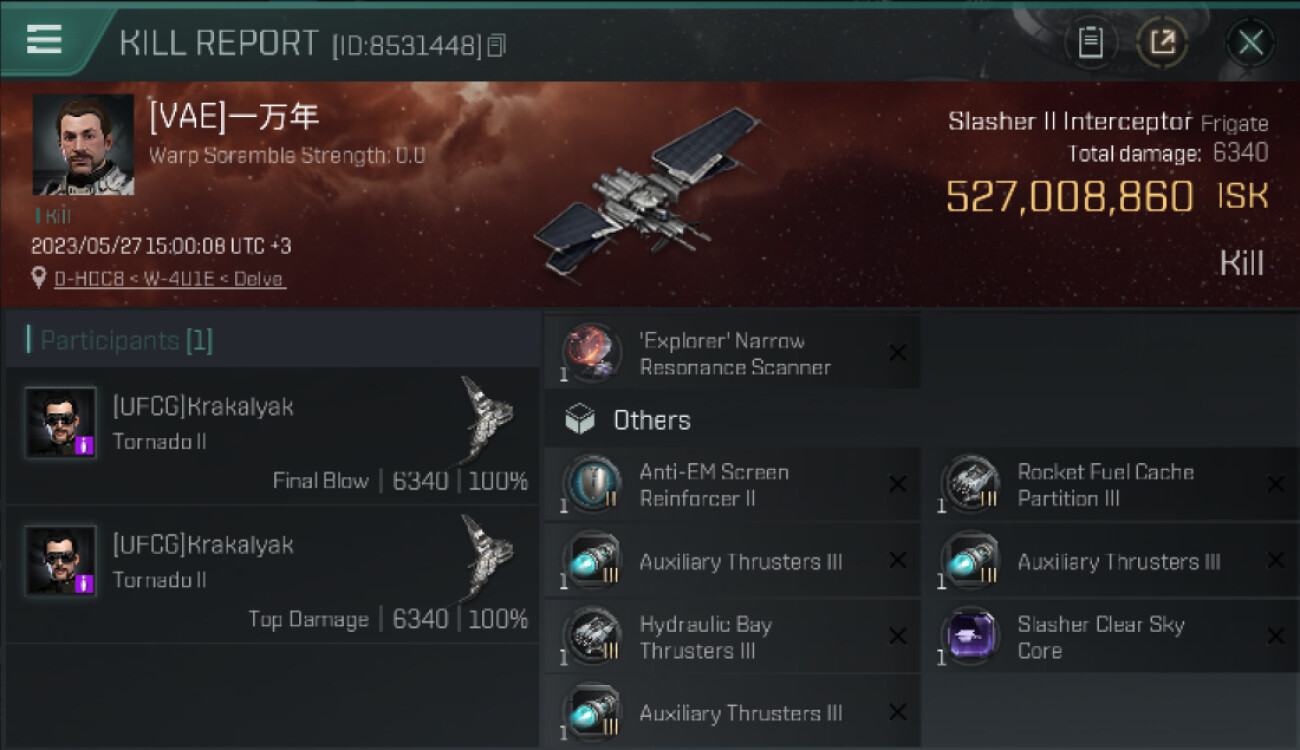1300x750 pixels.
Task: Copy the kill report ID icon
Action: coord(497,45)
